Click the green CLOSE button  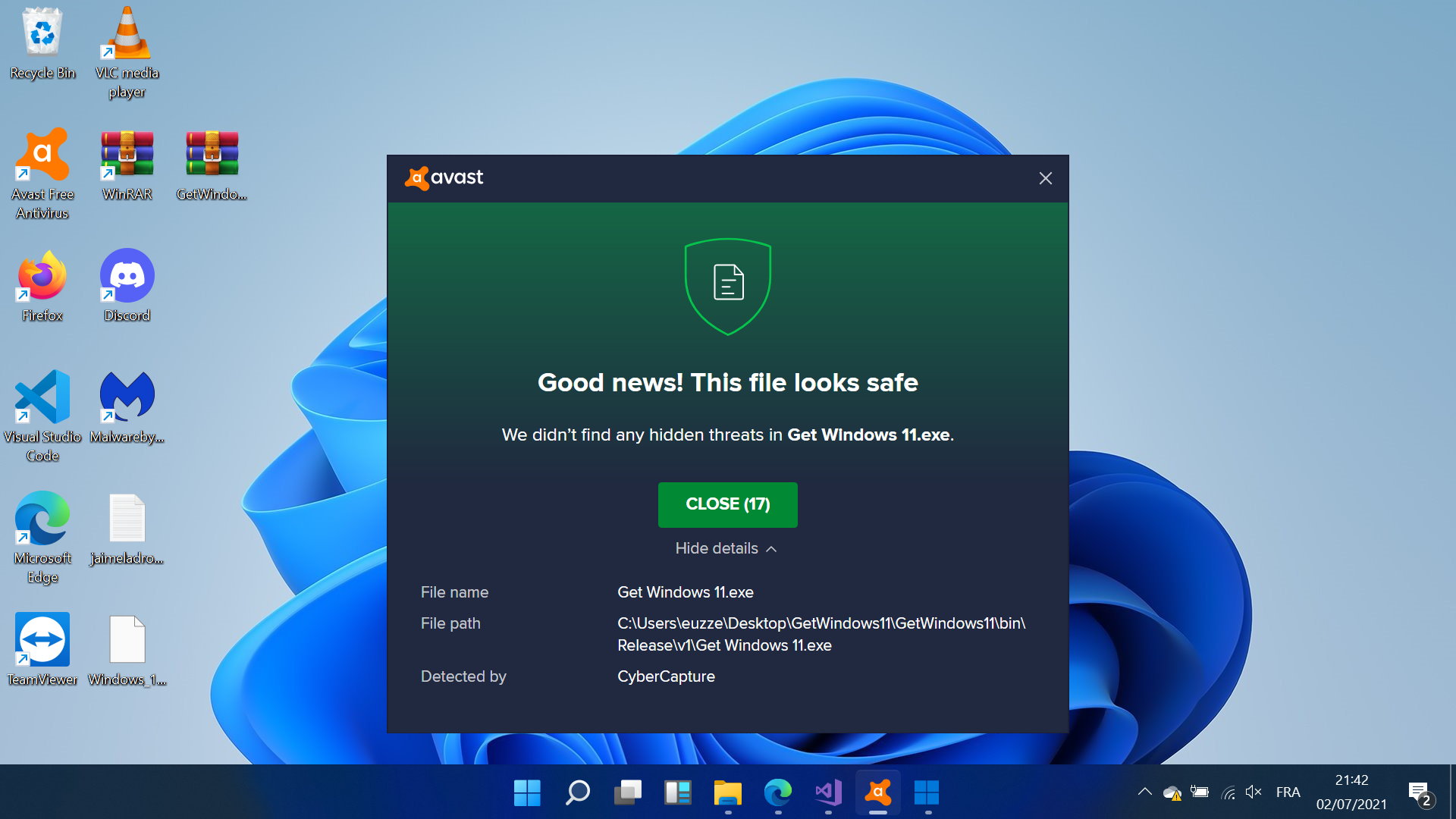[x=727, y=504]
